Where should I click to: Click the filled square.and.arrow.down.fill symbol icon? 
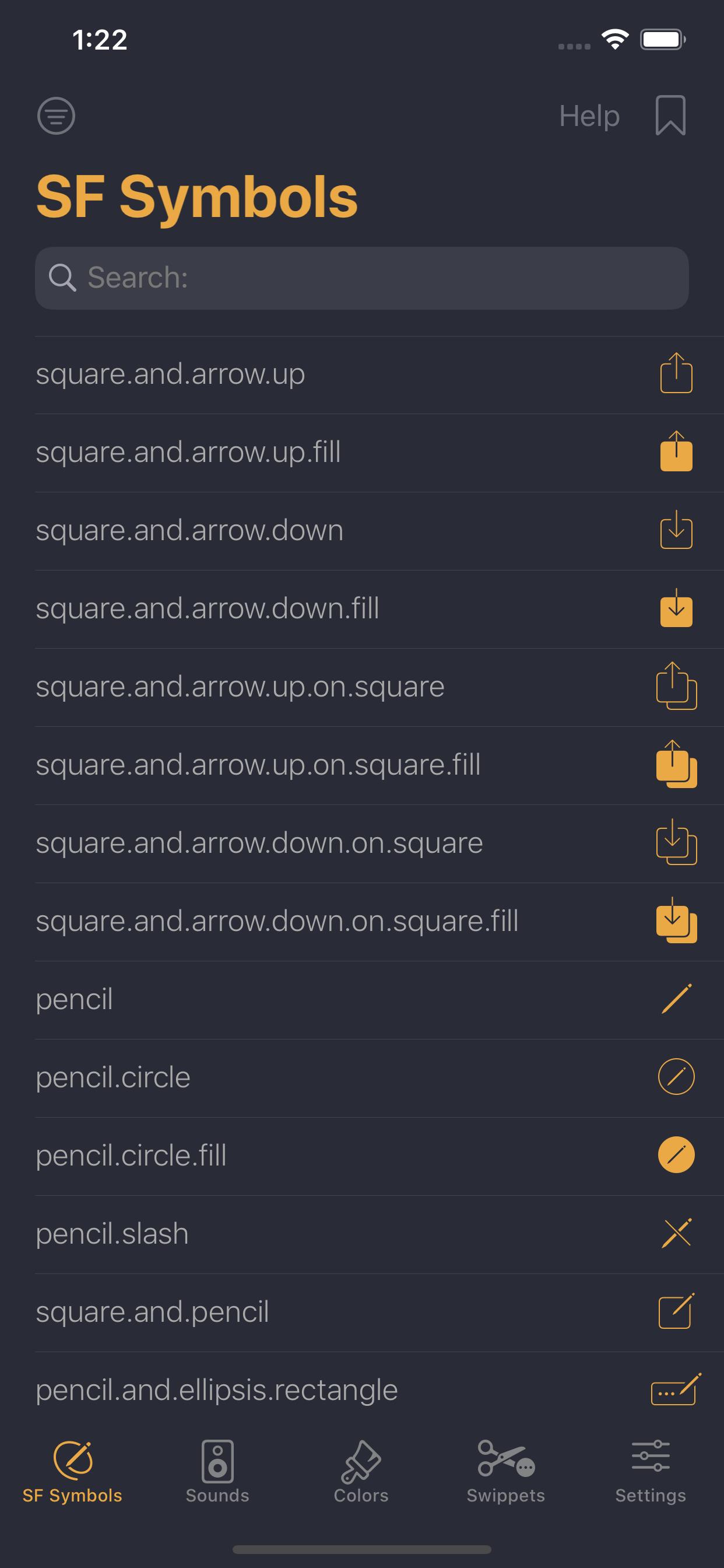coord(676,608)
